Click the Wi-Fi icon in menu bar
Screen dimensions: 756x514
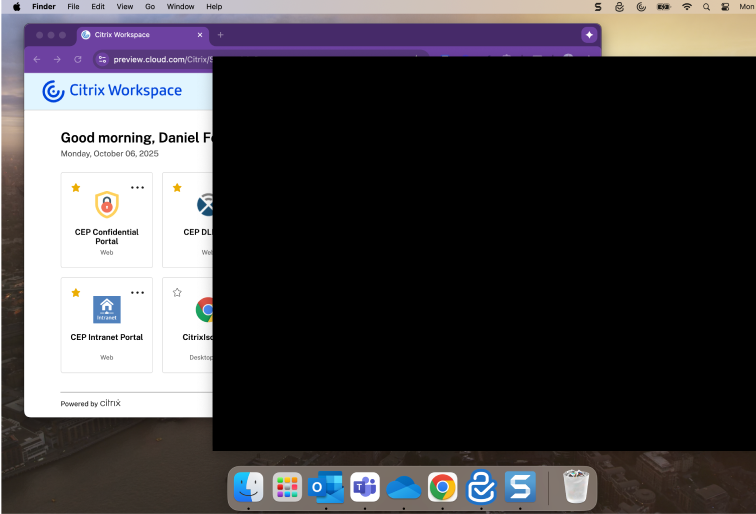pyautogui.click(x=686, y=7)
